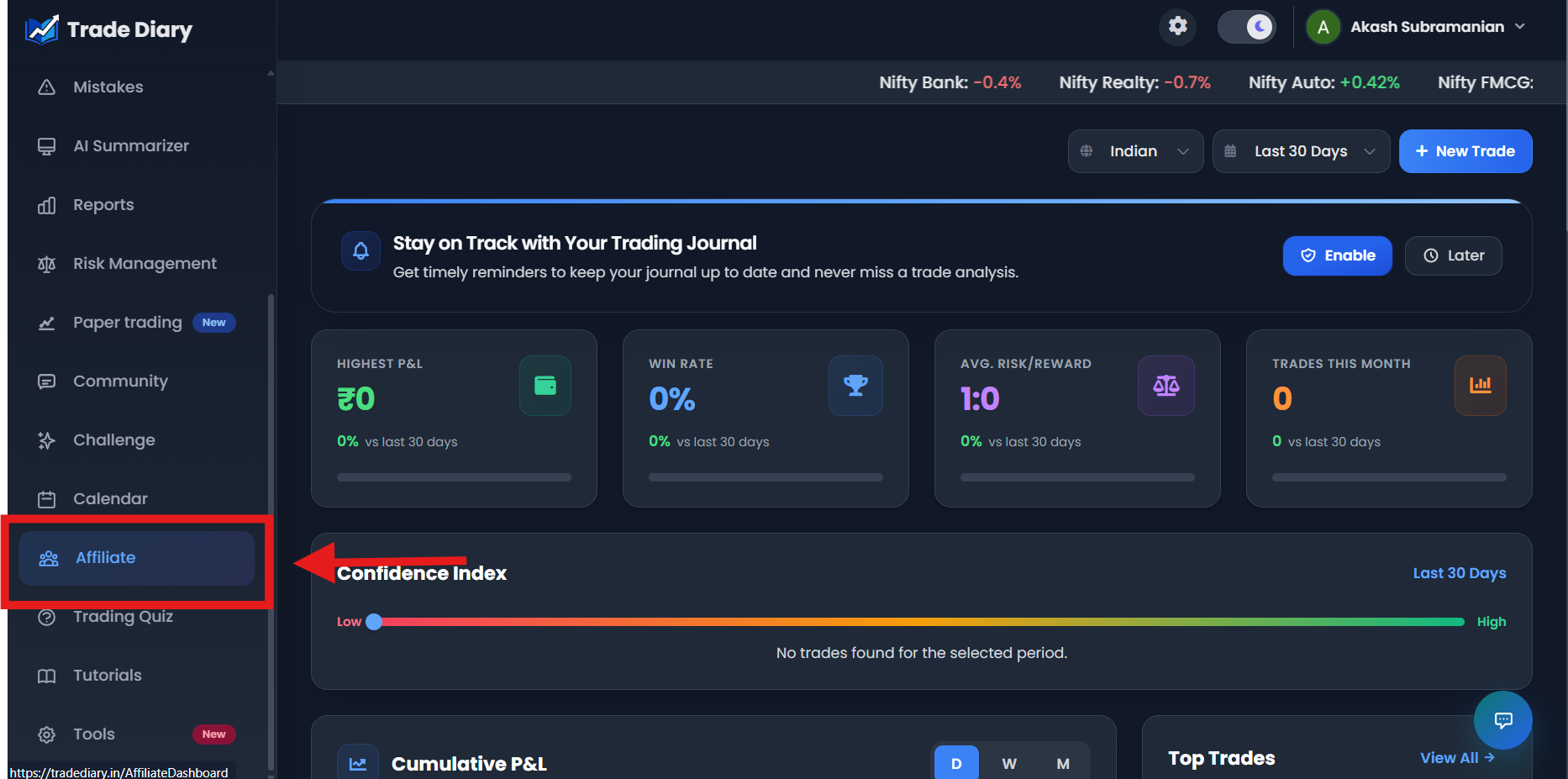Open the Indian market dropdown
The image size is (1568, 779).
click(x=1135, y=151)
